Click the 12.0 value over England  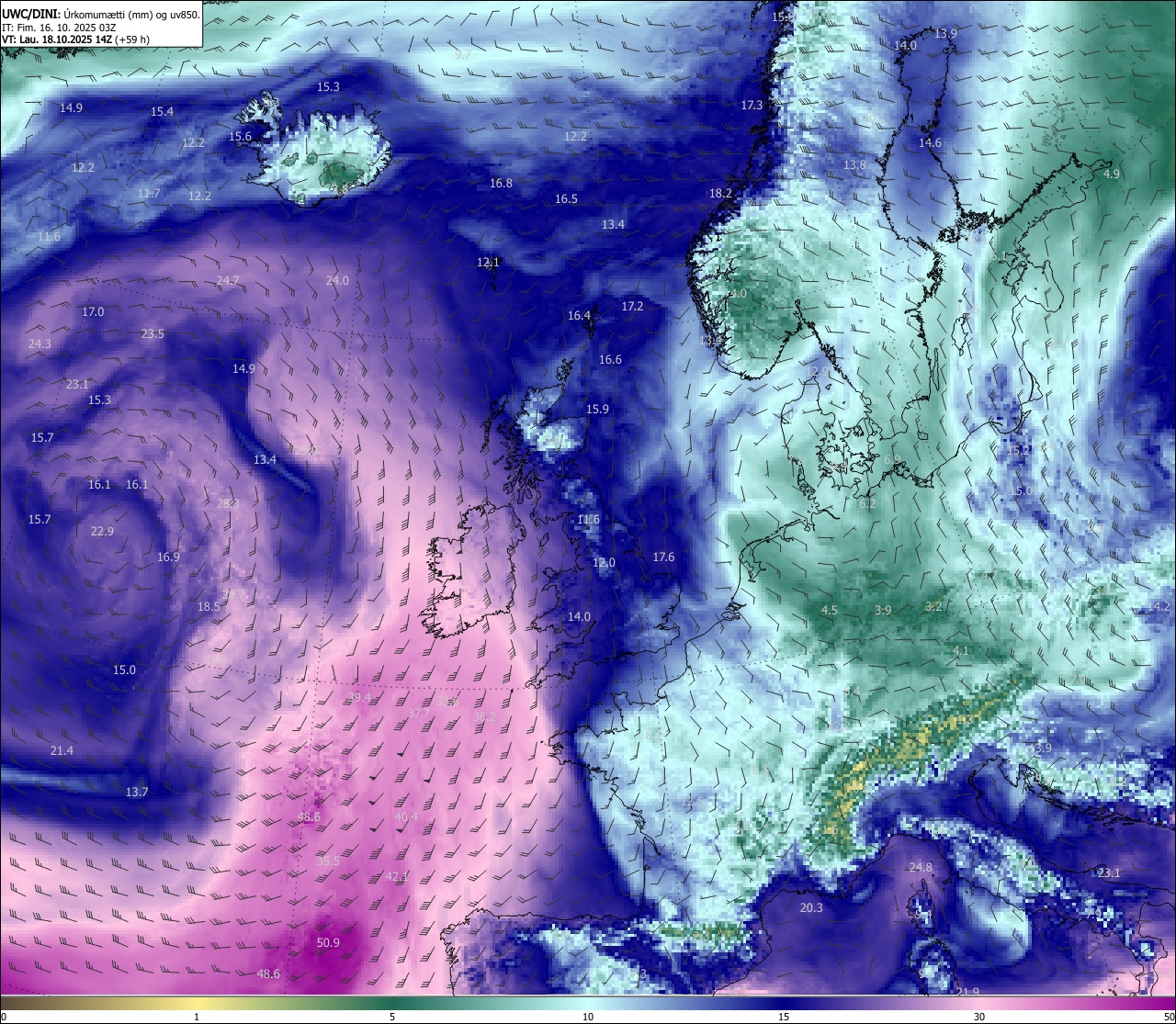click(604, 562)
